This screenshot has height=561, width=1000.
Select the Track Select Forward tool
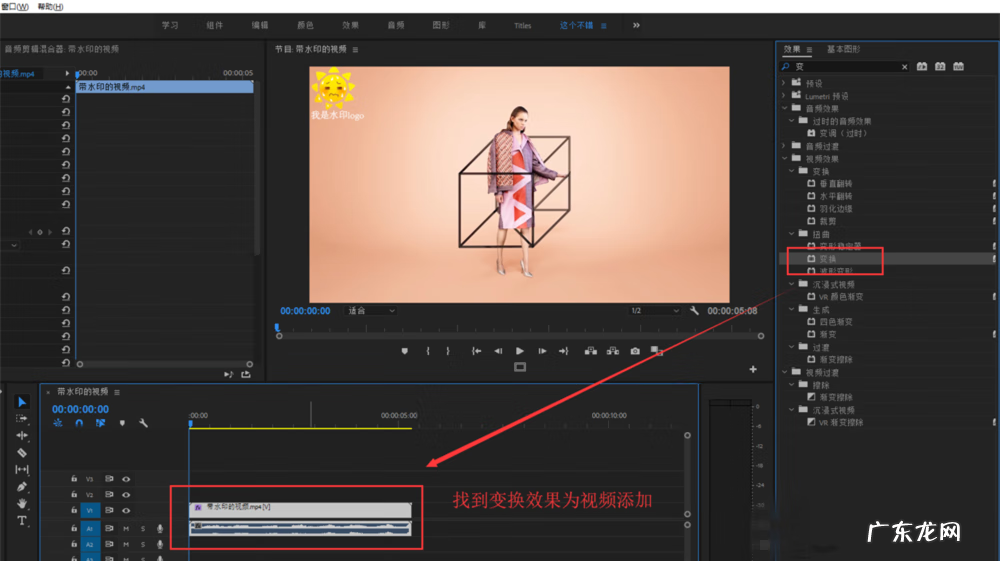22,418
